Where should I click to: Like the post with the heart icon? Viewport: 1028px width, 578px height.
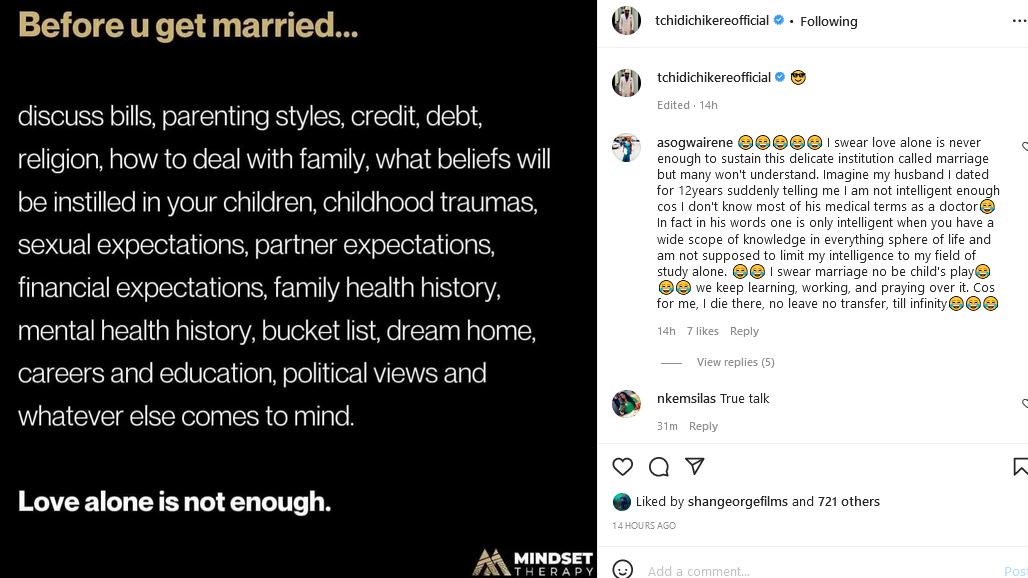click(x=623, y=467)
